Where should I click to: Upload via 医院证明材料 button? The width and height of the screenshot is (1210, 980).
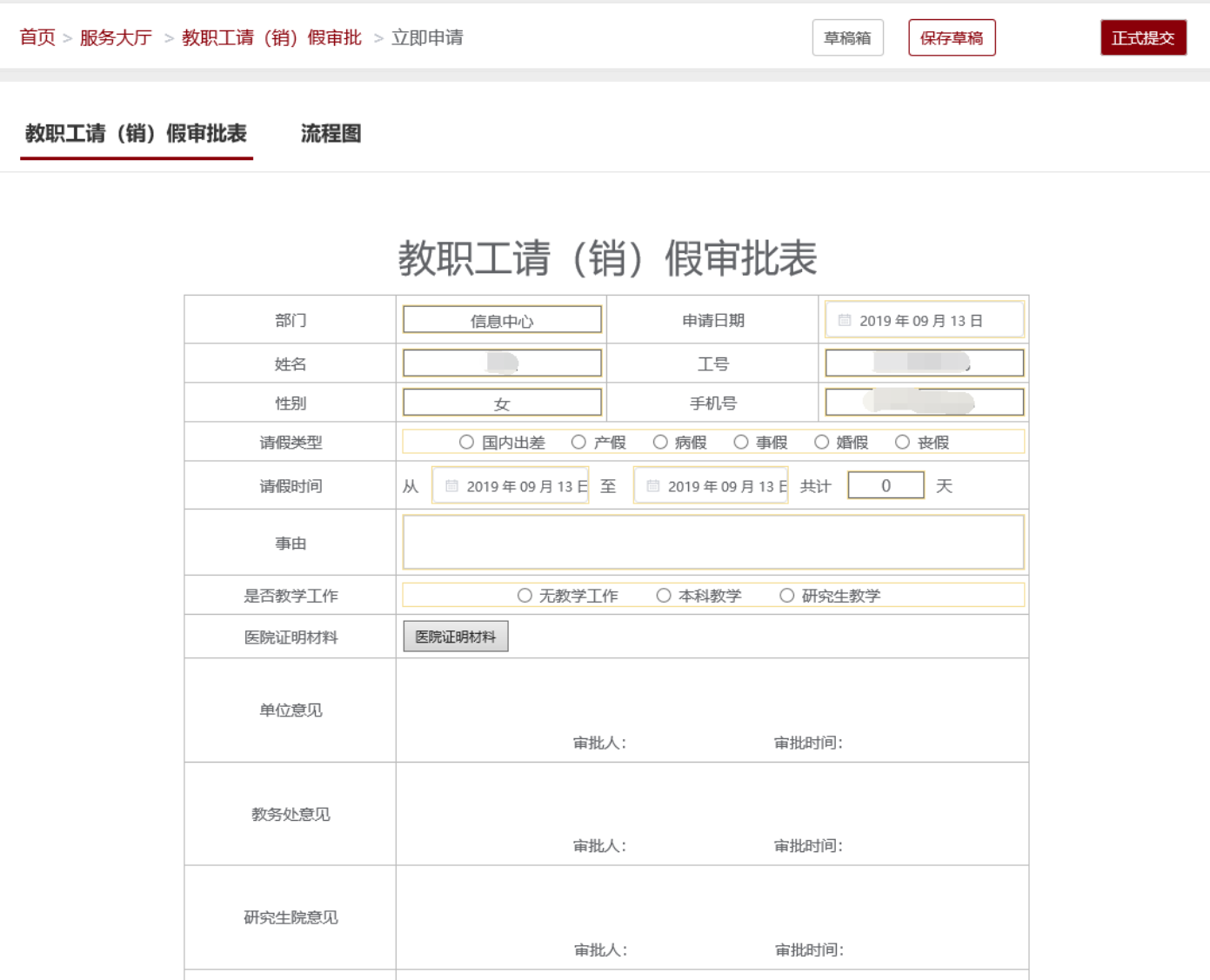tap(456, 637)
